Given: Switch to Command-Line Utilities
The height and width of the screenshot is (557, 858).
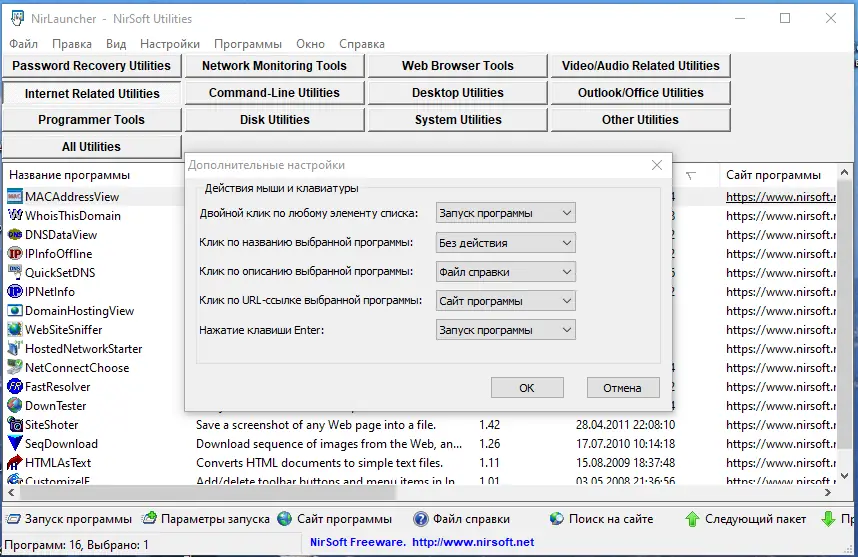Looking at the screenshot, I should [274, 93].
